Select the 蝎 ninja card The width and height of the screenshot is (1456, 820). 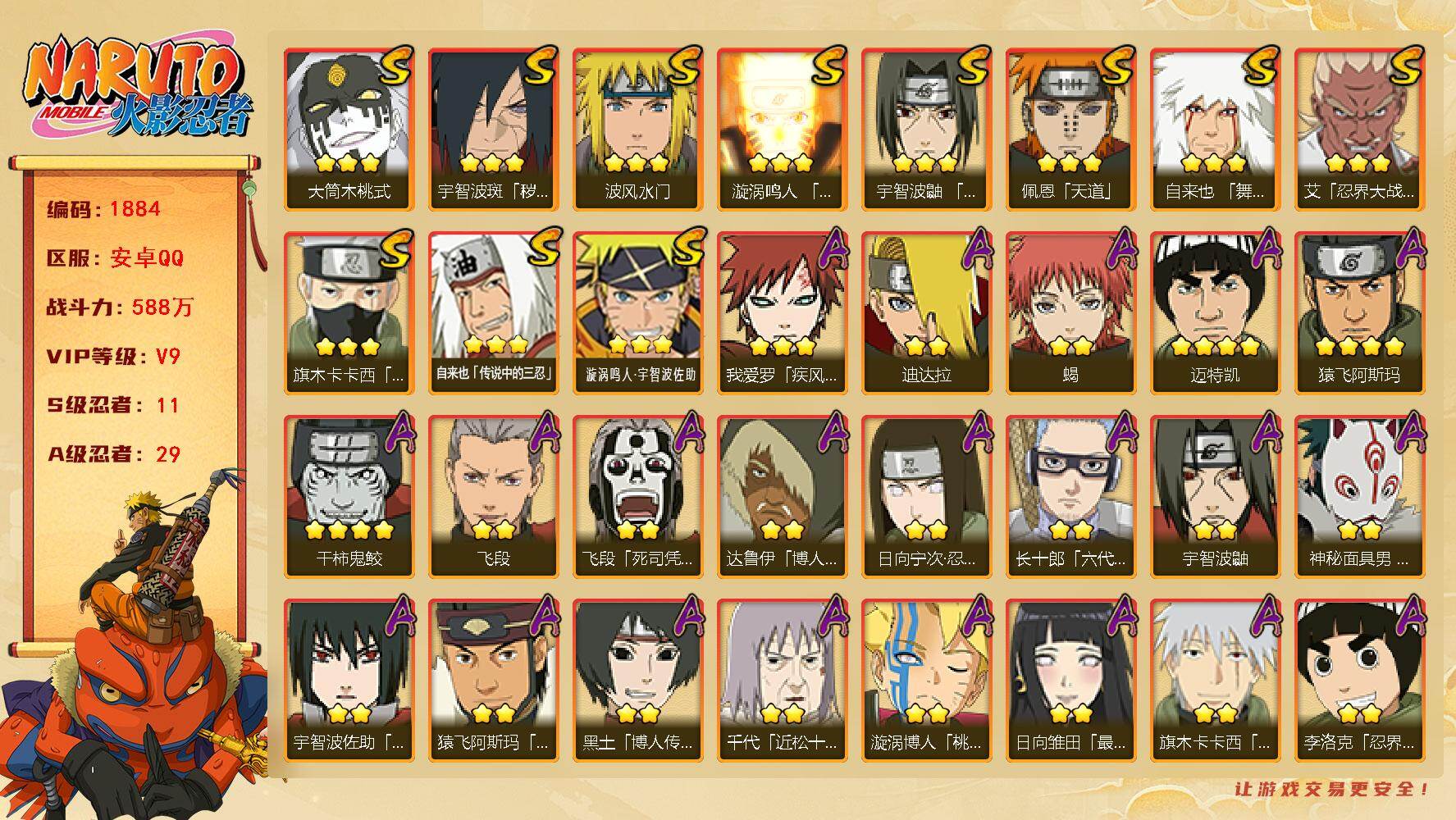[x=1070, y=312]
